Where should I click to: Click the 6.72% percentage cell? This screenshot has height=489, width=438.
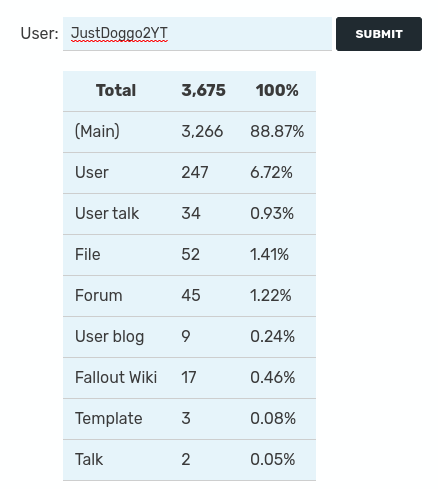pyautogui.click(x=271, y=172)
